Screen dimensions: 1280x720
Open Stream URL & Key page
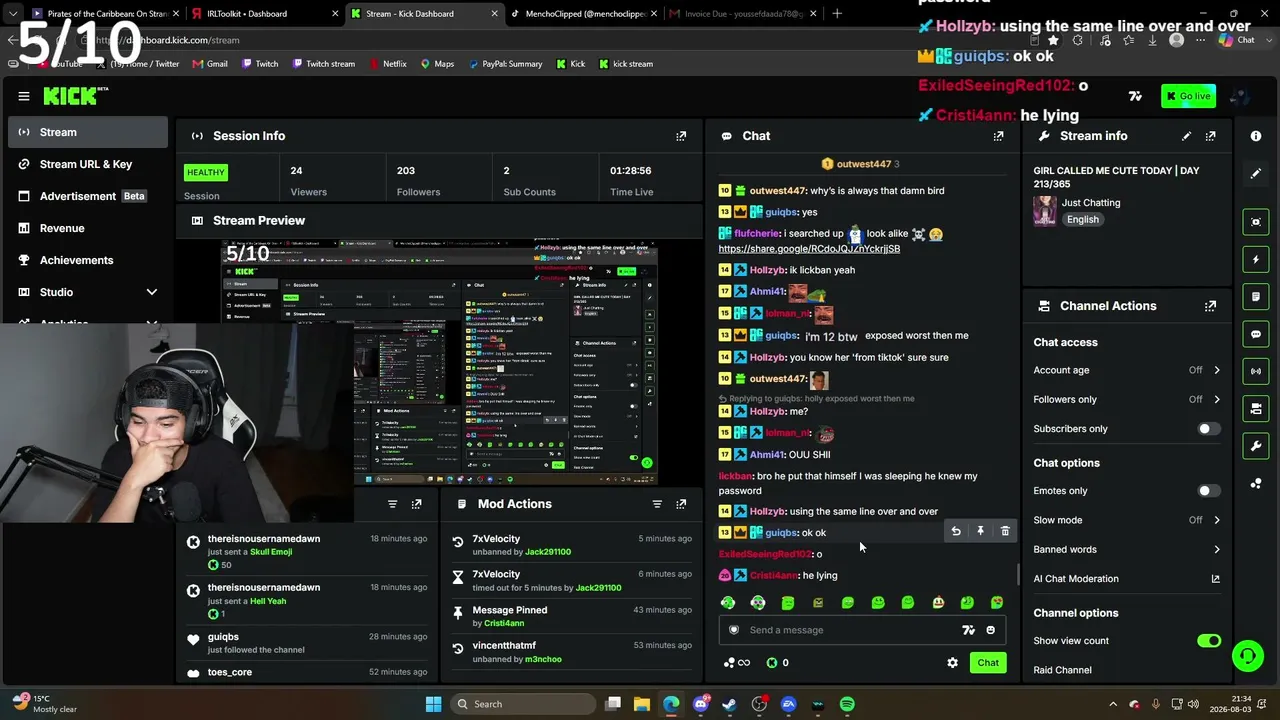click(88, 164)
